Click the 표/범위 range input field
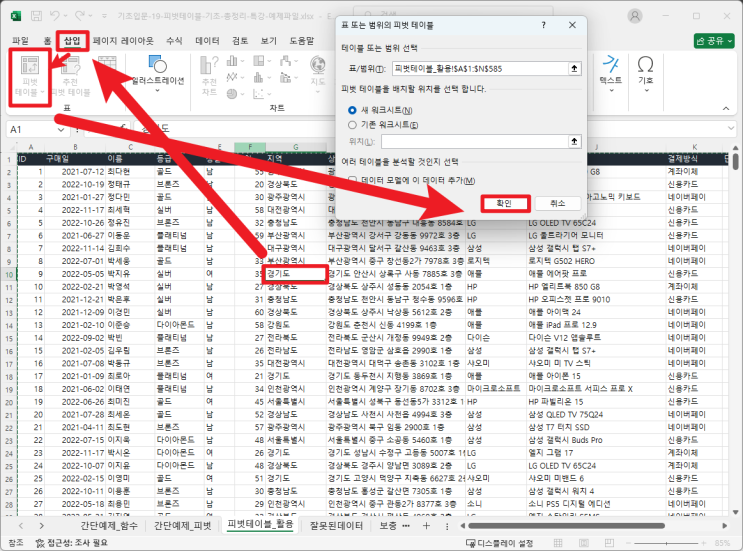Viewport: 743px width, 551px height. pos(480,69)
